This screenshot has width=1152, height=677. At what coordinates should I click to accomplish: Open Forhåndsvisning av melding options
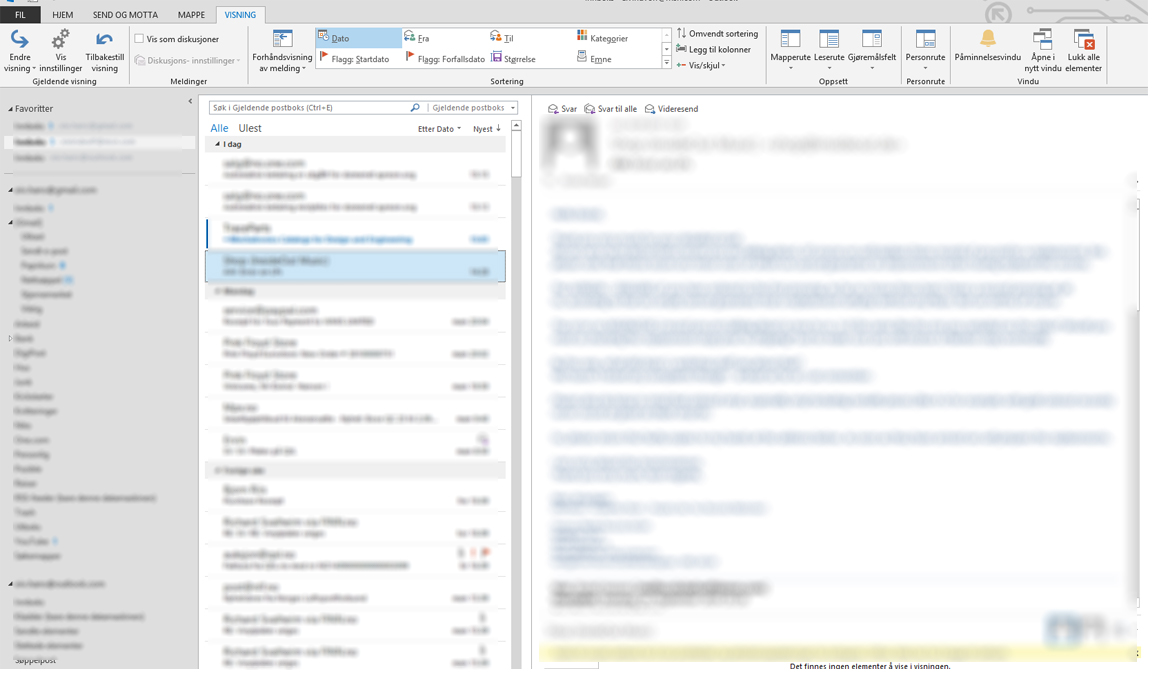click(282, 51)
